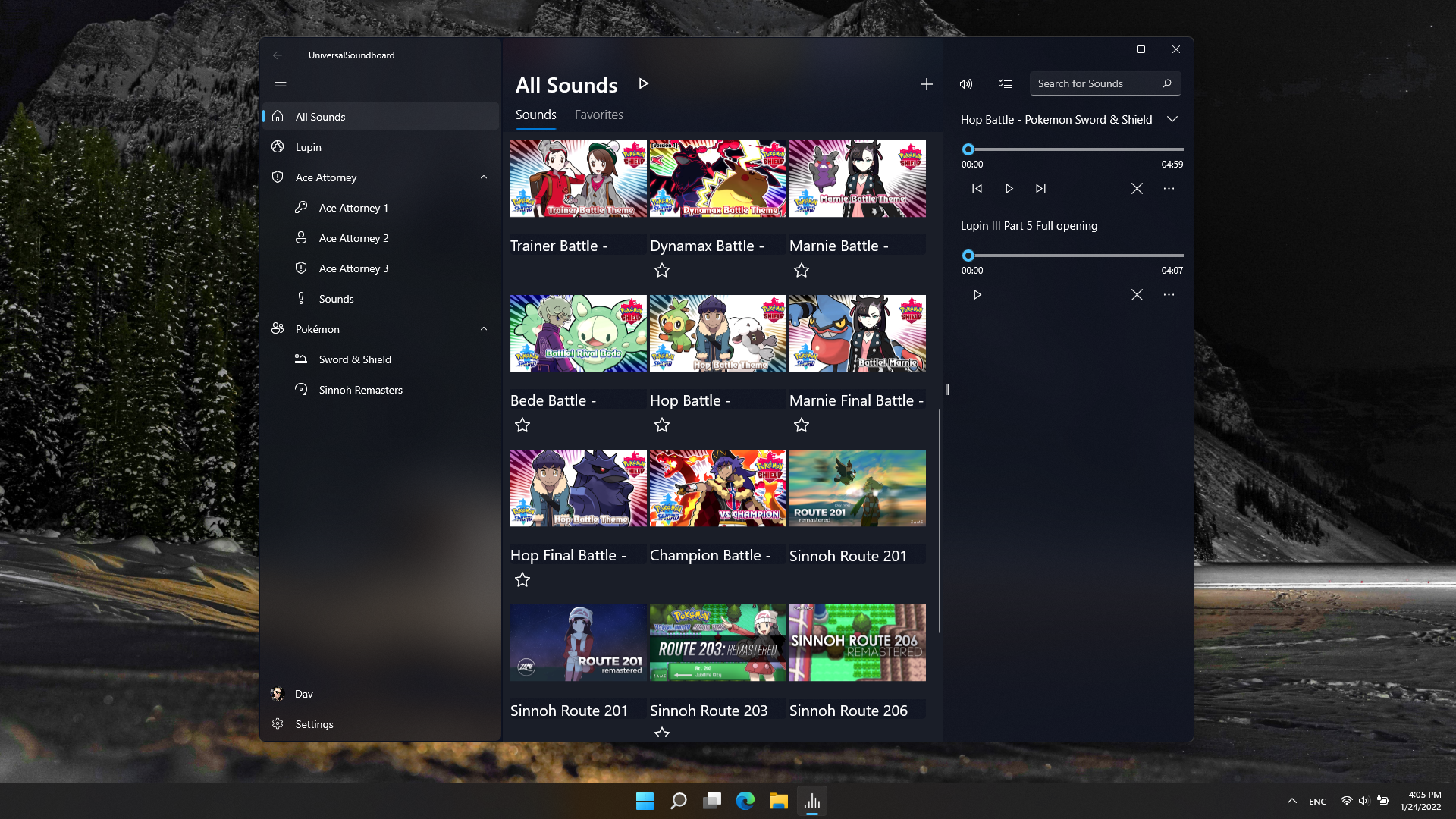This screenshot has width=1456, height=819.
Task: Click the search magnifier in the Sounds search box
Action: (1167, 83)
